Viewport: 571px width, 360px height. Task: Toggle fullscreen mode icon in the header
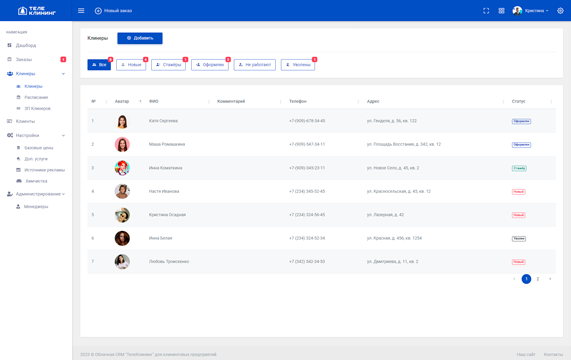pyautogui.click(x=486, y=11)
